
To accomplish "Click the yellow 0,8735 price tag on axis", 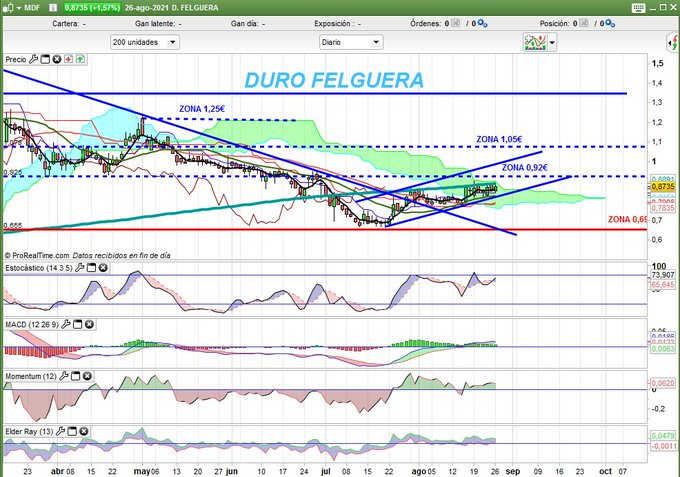I will (663, 186).
